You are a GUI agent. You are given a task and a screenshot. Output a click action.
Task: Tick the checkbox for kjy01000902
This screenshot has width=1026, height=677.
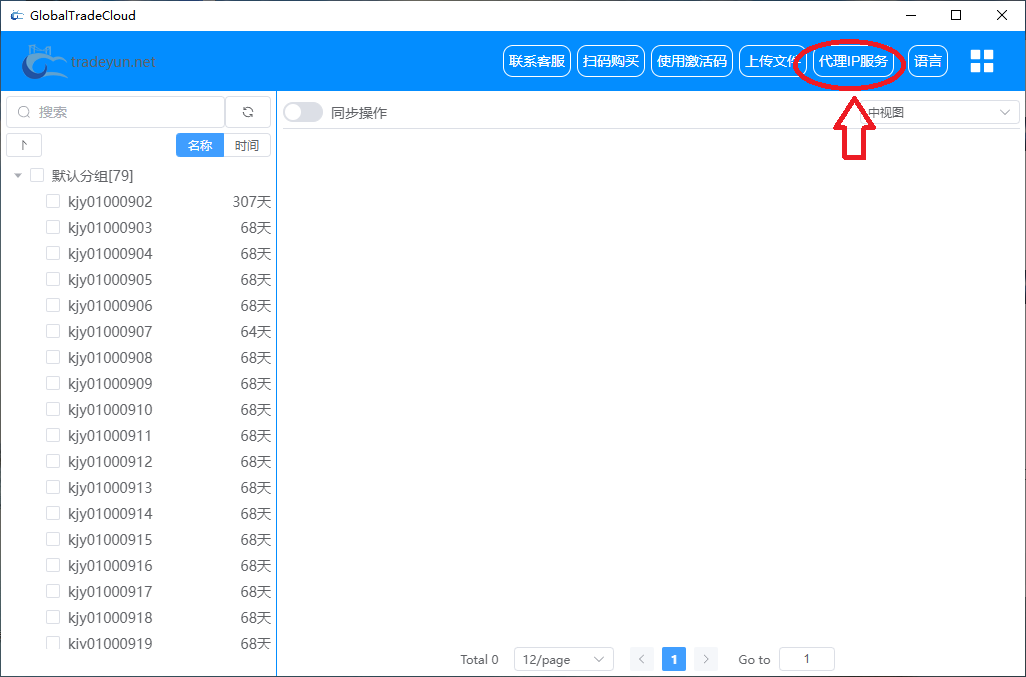pyautogui.click(x=53, y=202)
